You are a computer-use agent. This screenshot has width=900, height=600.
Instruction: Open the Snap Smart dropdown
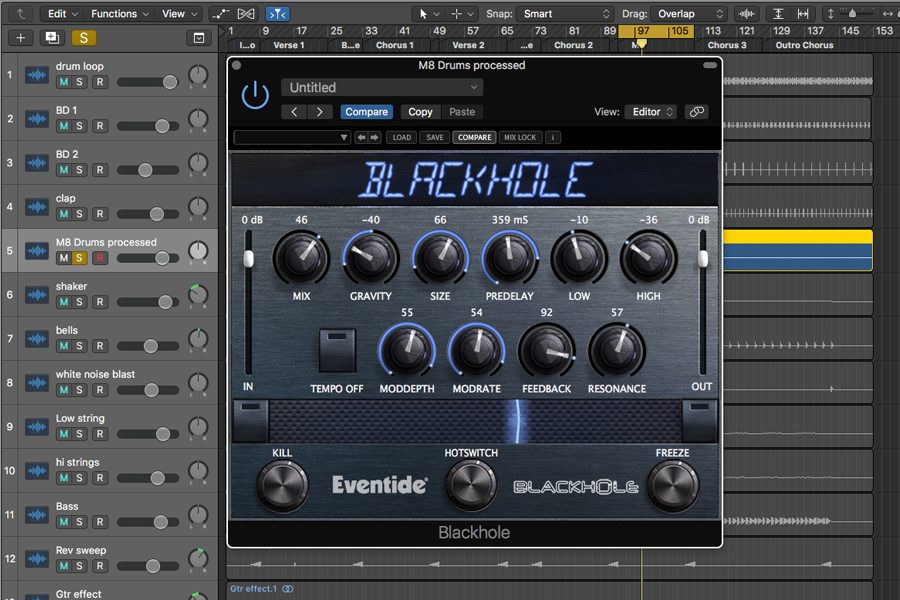tap(563, 14)
